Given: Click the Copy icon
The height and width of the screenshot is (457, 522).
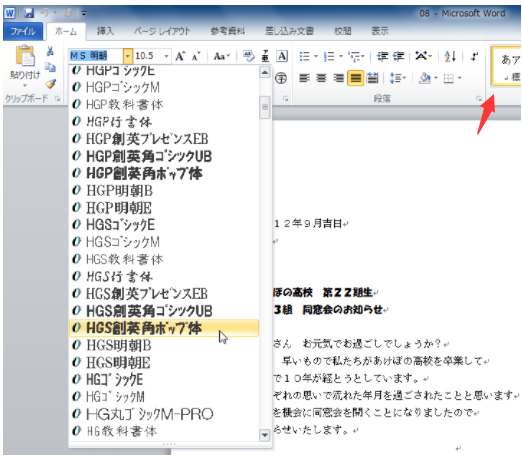Looking at the screenshot, I should pos(50,67).
